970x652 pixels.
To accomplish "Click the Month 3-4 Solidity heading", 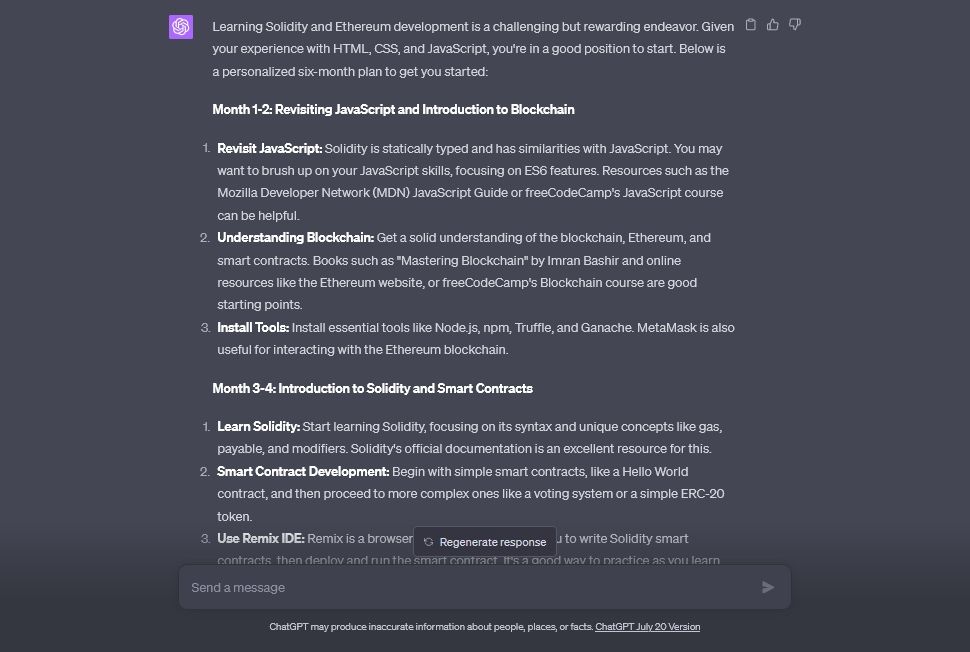I will coord(372,389).
